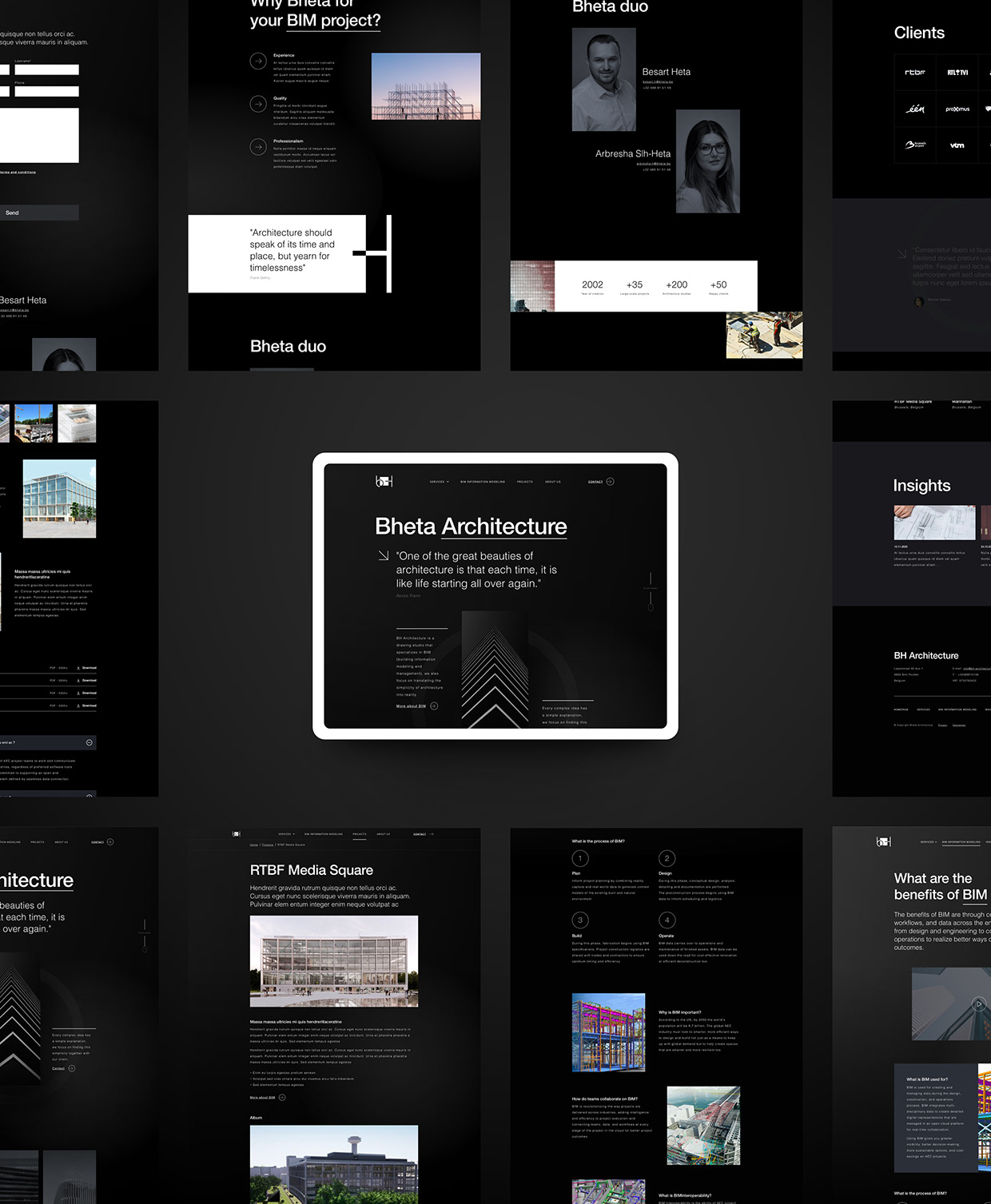Select Projects in the tablet navigation menu
Screen dimensions: 991x1204
(524, 482)
